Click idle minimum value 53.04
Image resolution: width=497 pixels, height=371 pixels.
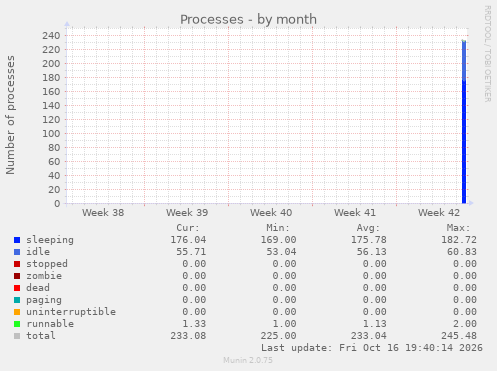pyautogui.click(x=282, y=252)
